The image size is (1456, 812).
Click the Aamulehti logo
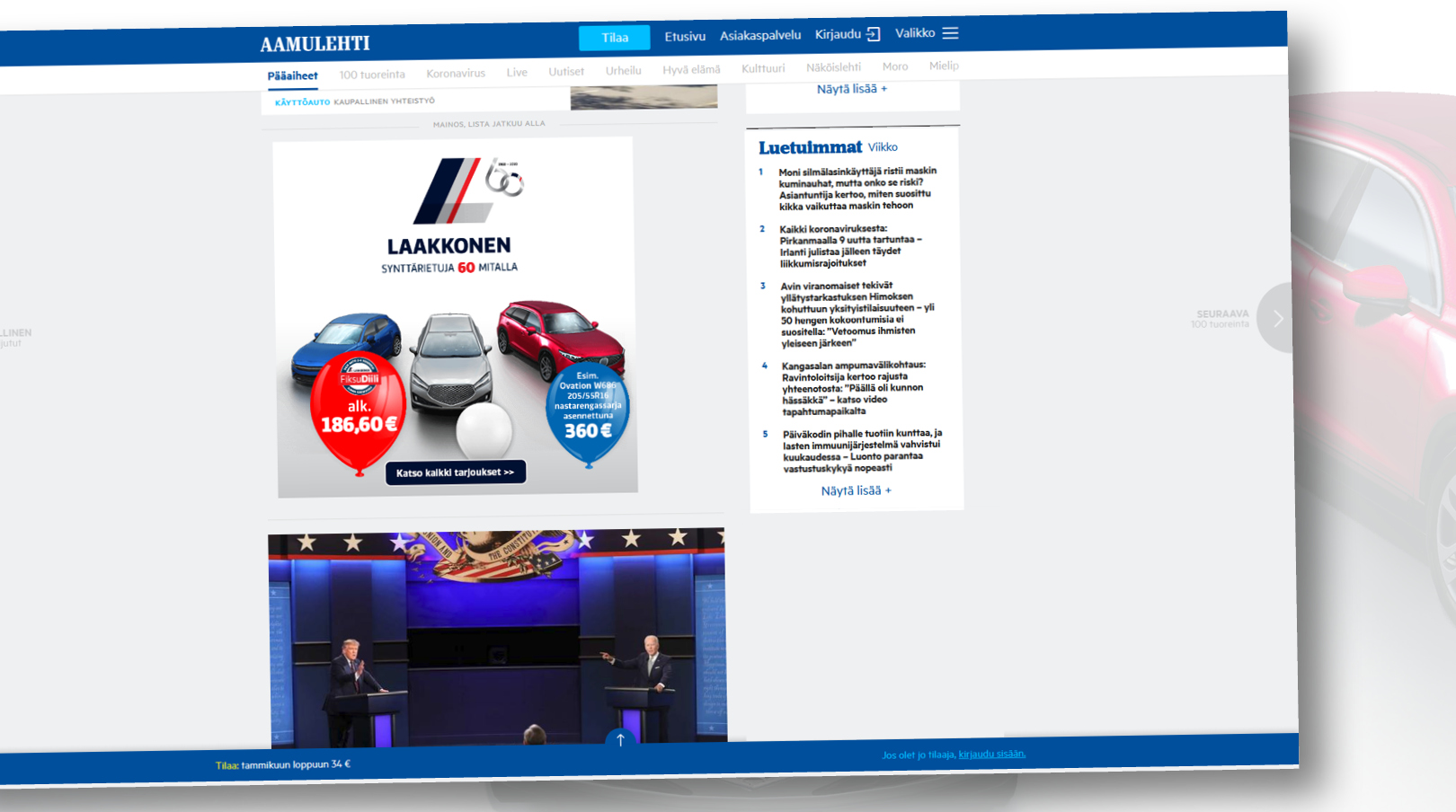[315, 44]
